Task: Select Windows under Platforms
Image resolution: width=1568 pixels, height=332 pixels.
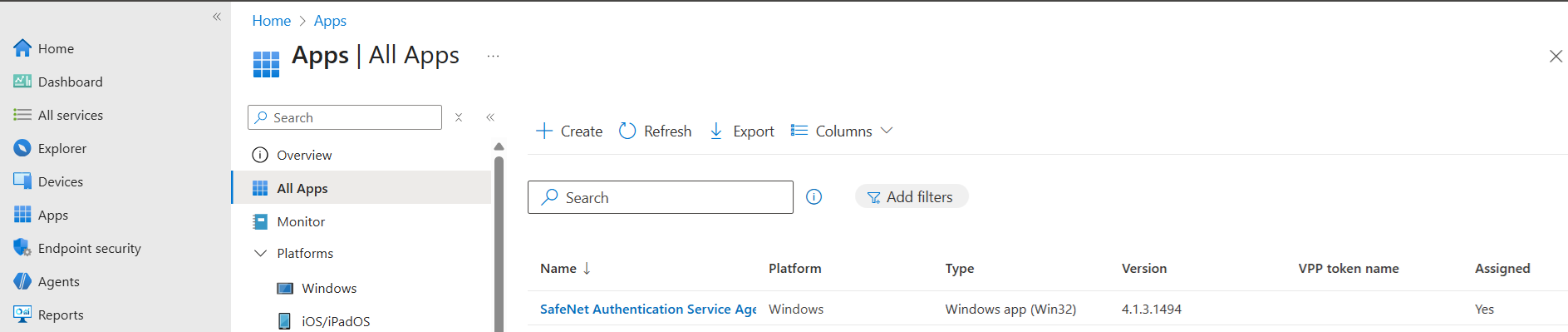Action: 329,288
